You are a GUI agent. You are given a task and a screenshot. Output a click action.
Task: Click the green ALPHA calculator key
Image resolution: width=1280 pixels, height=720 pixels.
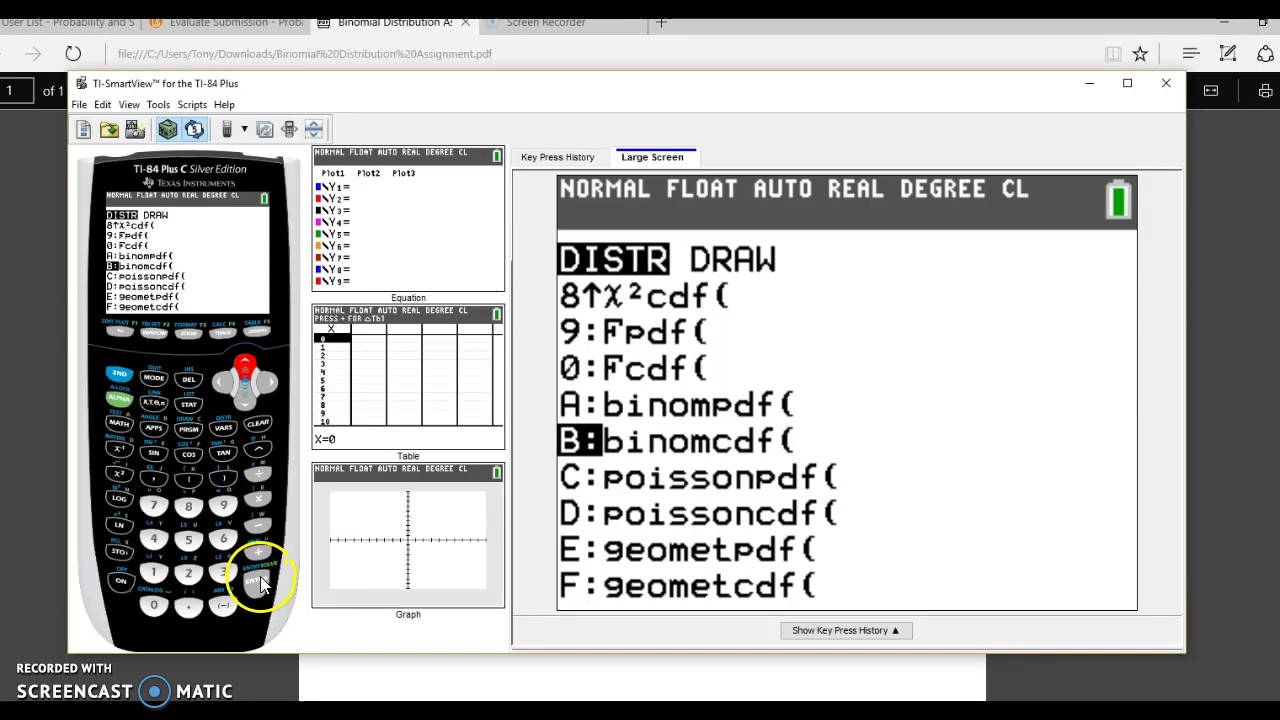tap(119, 399)
